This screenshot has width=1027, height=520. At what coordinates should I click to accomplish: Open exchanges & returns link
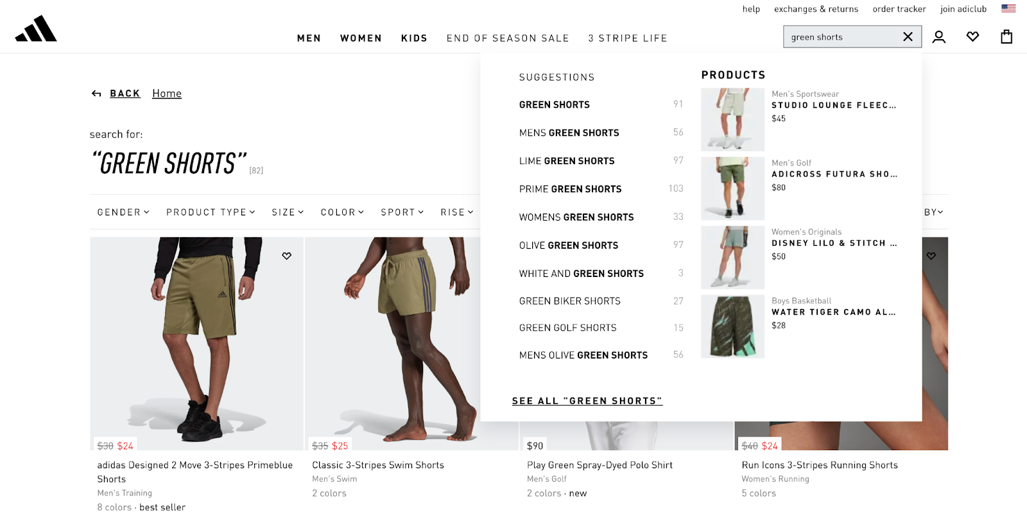coord(816,9)
